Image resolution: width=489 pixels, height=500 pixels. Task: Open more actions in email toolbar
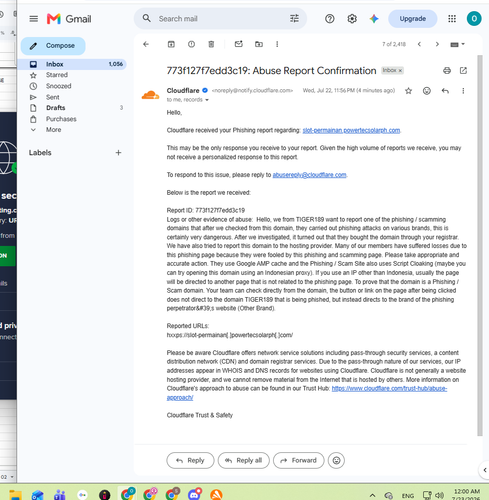[277, 44]
